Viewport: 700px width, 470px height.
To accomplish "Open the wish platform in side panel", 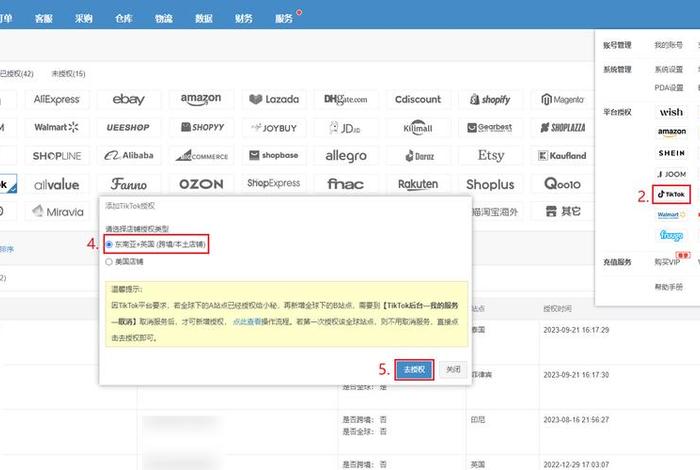I will 671,112.
